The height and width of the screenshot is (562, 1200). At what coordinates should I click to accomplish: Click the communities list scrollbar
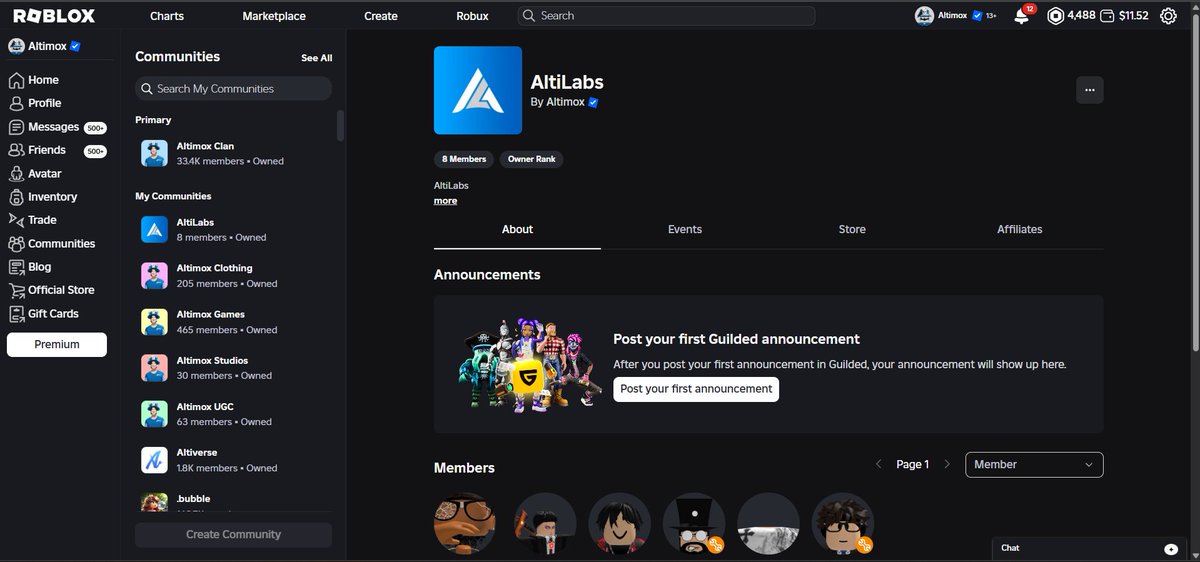(x=340, y=125)
